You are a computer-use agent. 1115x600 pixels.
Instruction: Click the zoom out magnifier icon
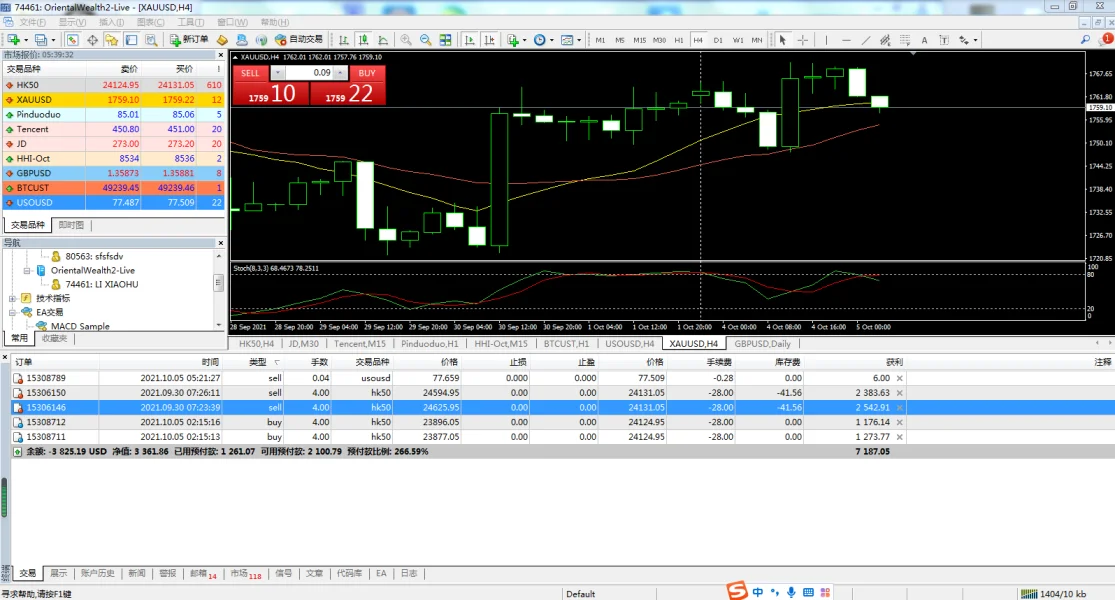pyautogui.click(x=426, y=40)
